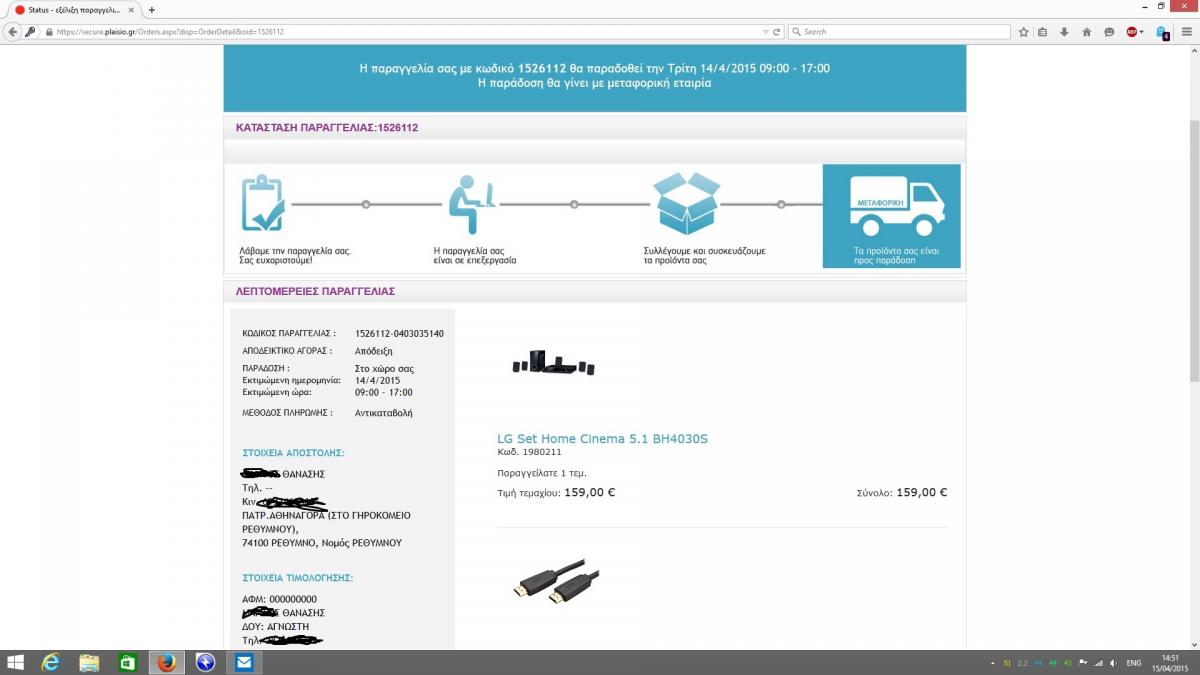Show hidden tray icons arrow
This screenshot has width=1200, height=675.
992,663
